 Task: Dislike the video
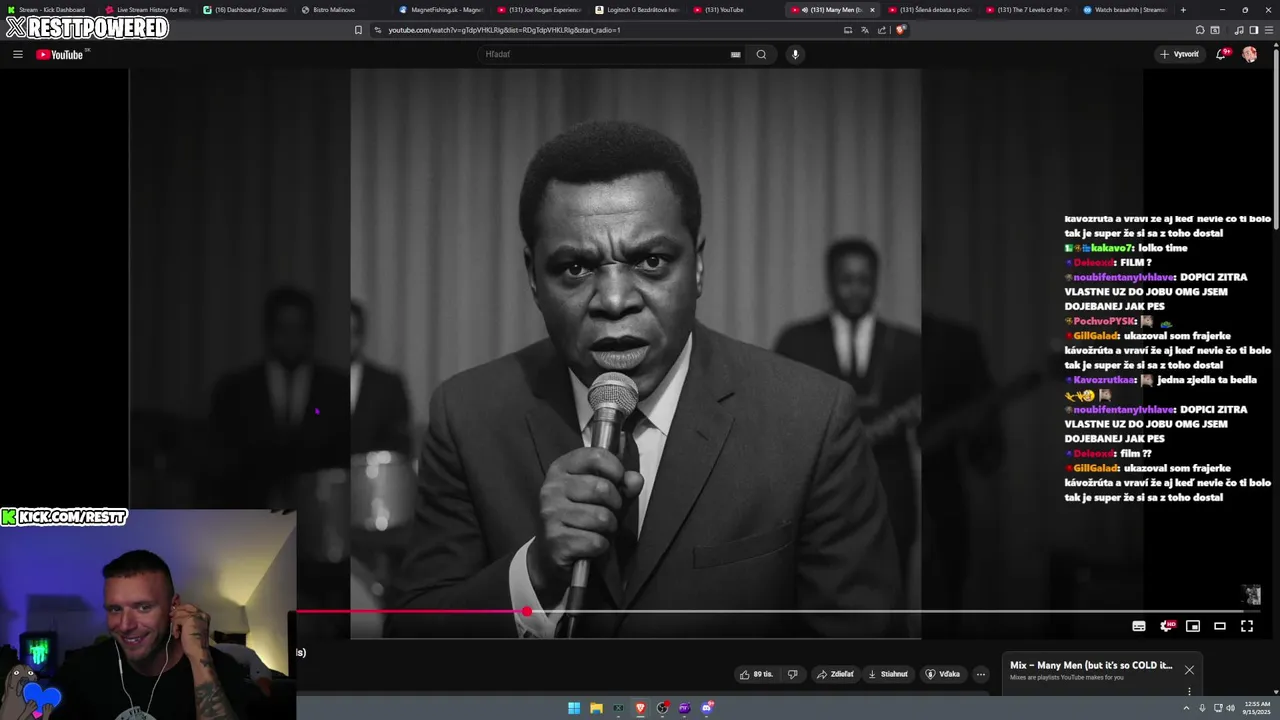pos(793,674)
